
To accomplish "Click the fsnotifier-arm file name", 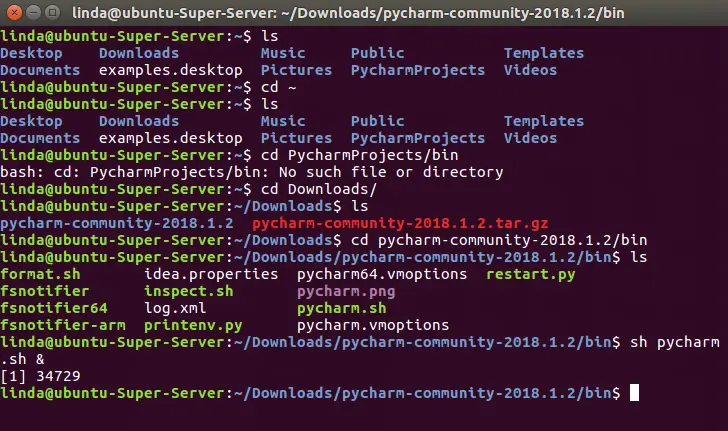I will [x=63, y=325].
